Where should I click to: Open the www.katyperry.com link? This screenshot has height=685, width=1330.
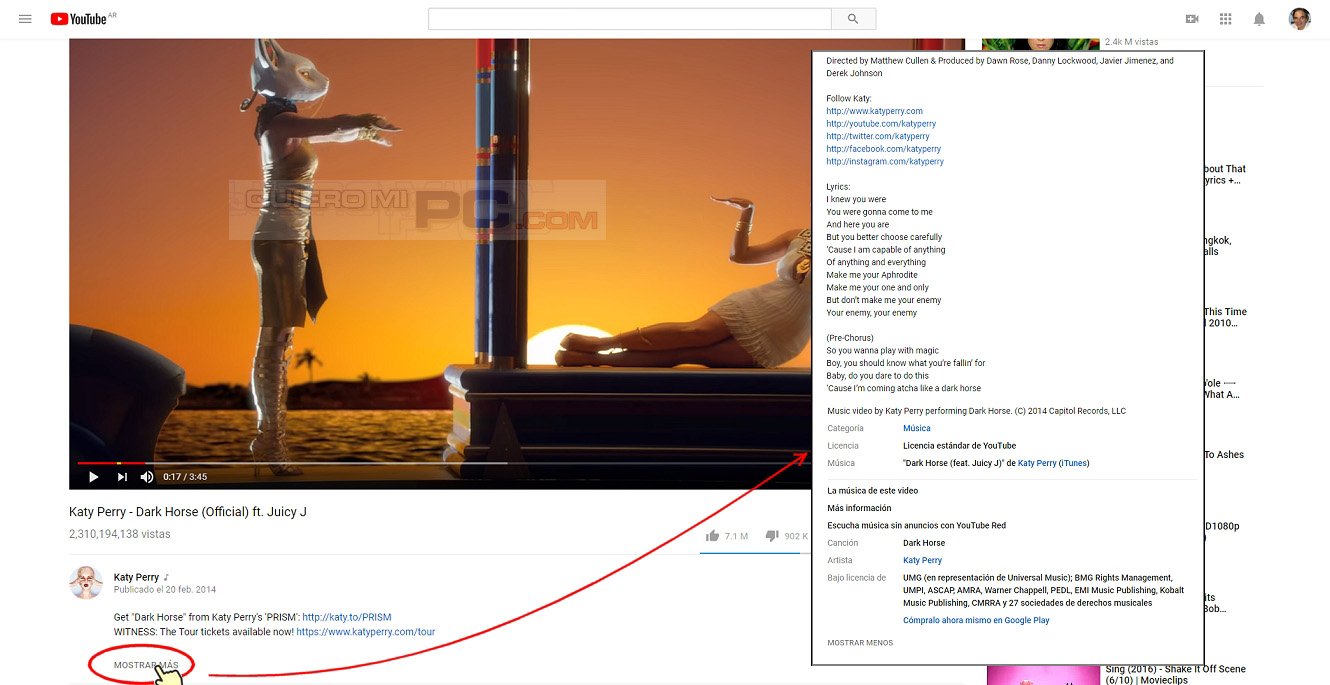pos(874,111)
